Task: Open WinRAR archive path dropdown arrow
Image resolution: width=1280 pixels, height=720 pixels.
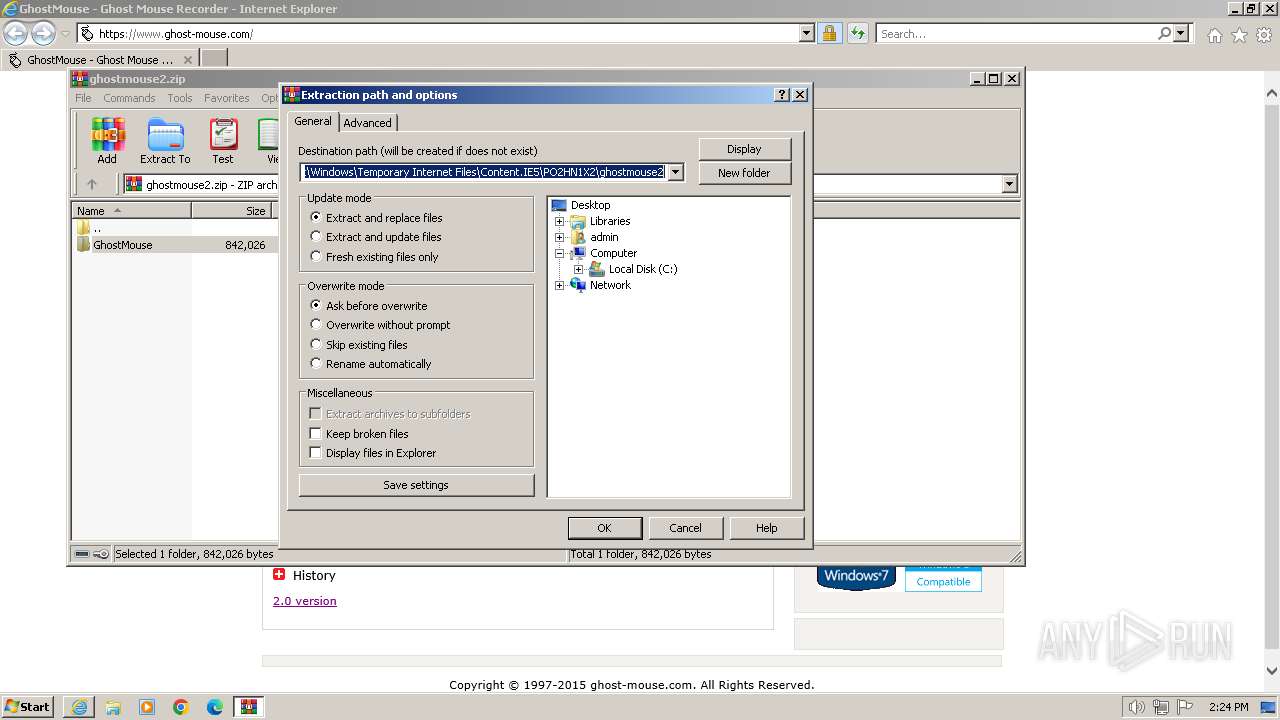Action: tap(1009, 184)
